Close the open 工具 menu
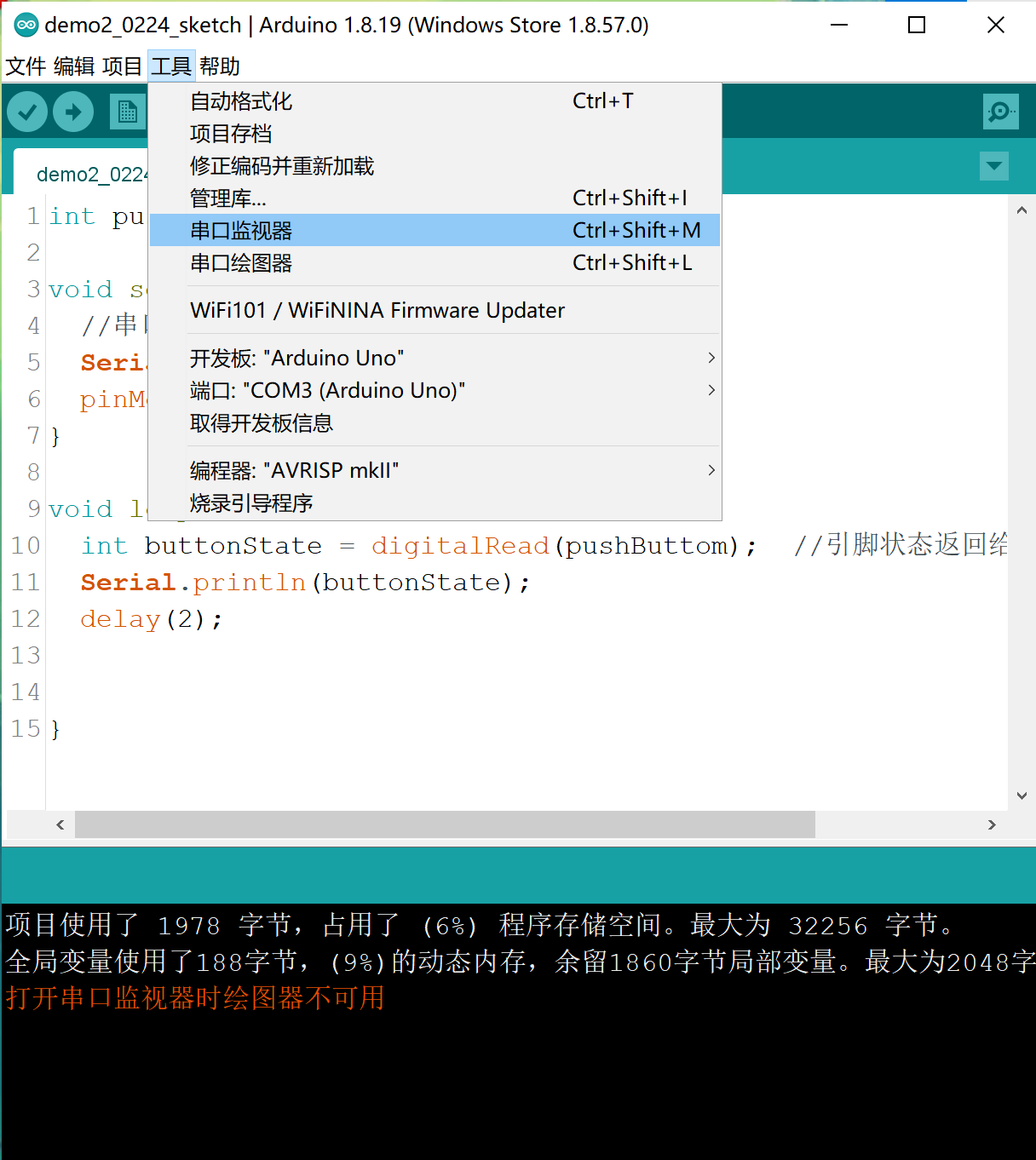Viewport: 1036px width, 1160px height. coord(171,66)
